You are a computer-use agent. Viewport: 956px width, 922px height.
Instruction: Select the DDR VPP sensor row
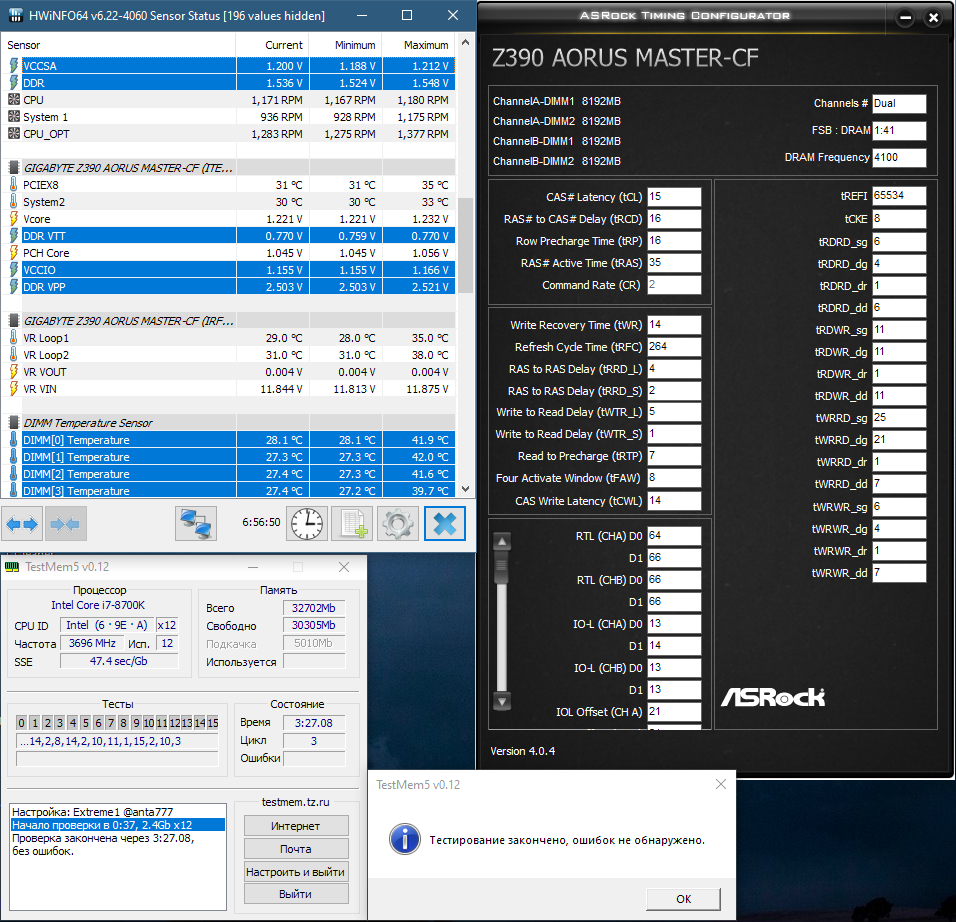coord(232,287)
